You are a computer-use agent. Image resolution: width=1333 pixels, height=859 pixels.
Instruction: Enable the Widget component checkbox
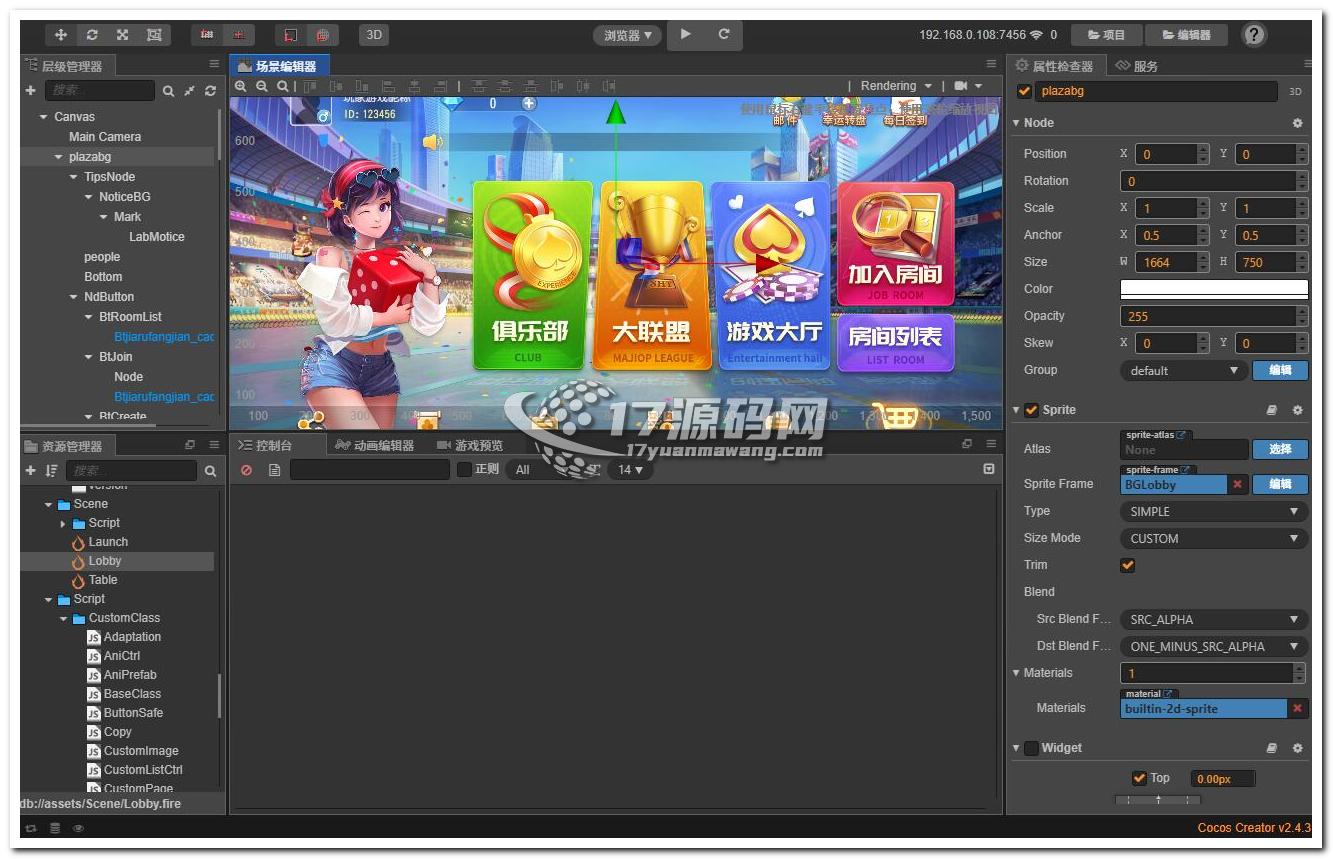1031,748
